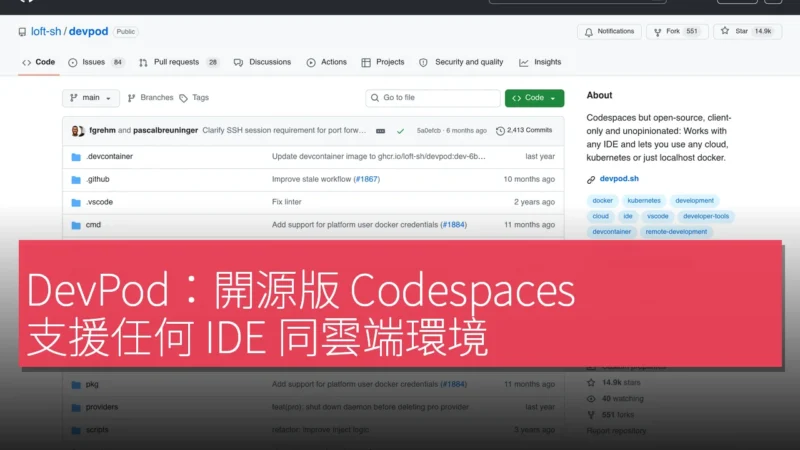This screenshot has width=800, height=450.
Task: Click the remote-development topic tag
Action: [676, 232]
